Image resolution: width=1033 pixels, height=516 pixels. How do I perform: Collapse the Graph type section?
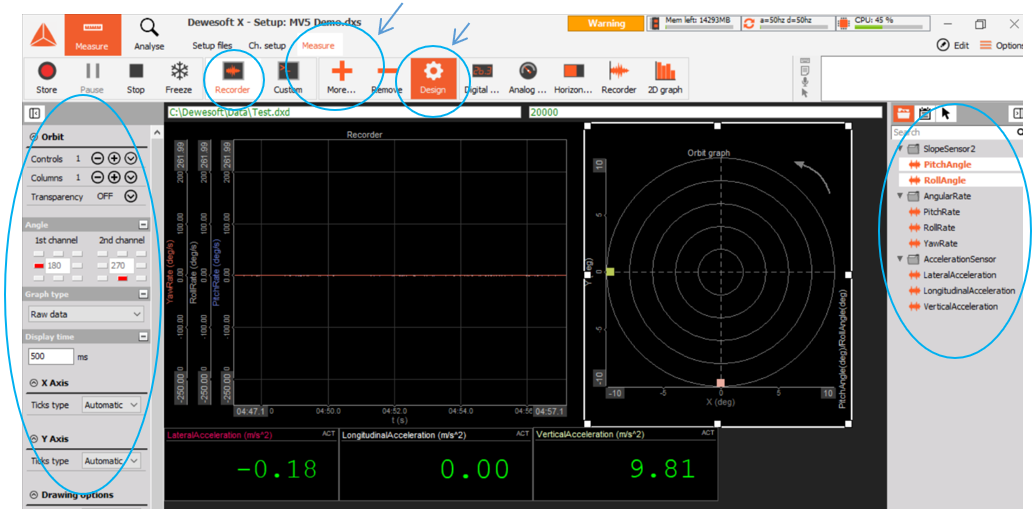coord(143,295)
